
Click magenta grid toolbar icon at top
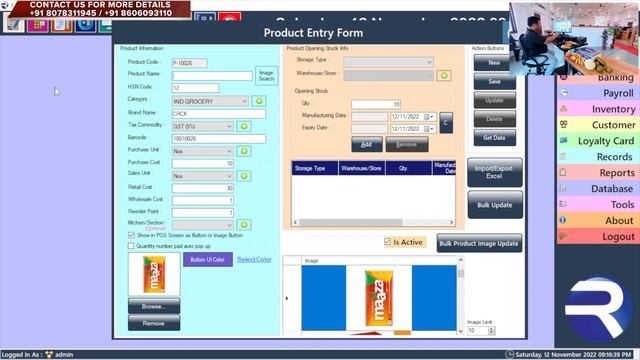pyautogui.click(x=38, y=25)
